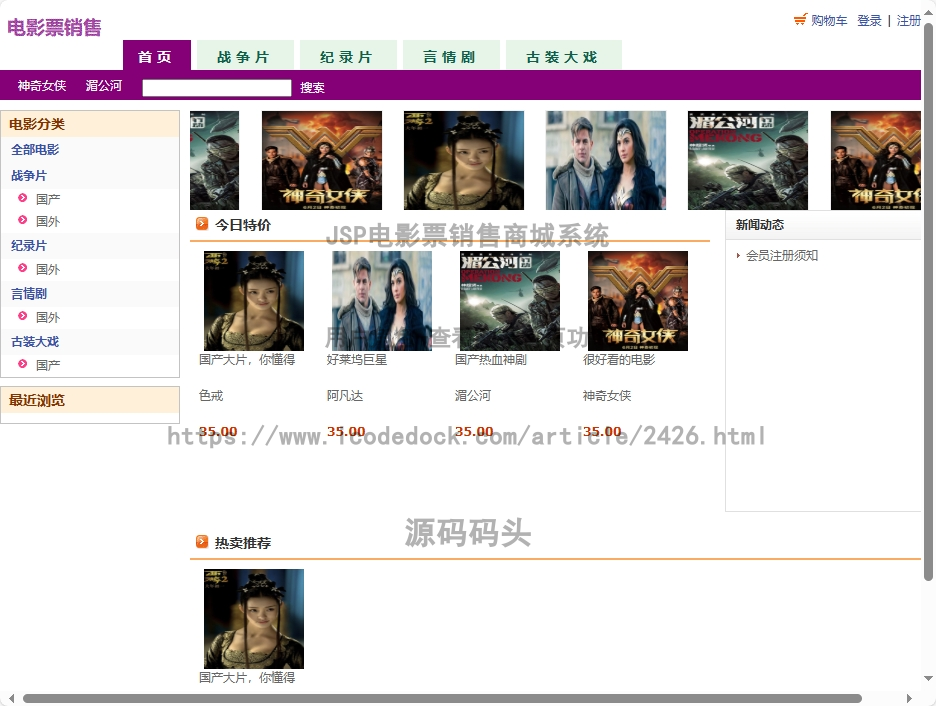The height and width of the screenshot is (706, 936).
Task: Click the scroll-down arrow of vertical scrollbar
Action: 928,679
